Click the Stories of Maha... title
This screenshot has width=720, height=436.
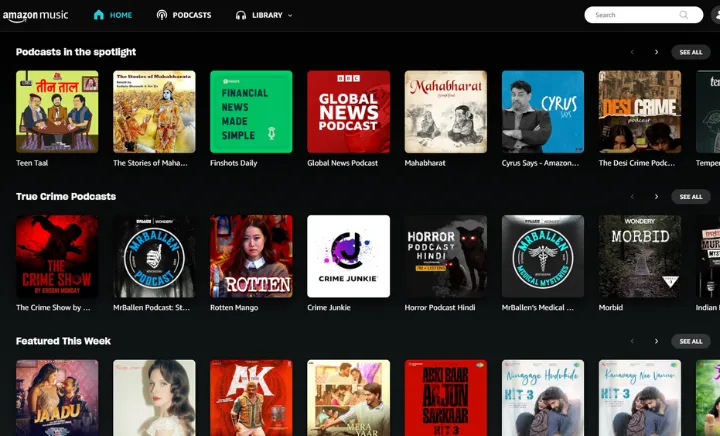coord(150,163)
